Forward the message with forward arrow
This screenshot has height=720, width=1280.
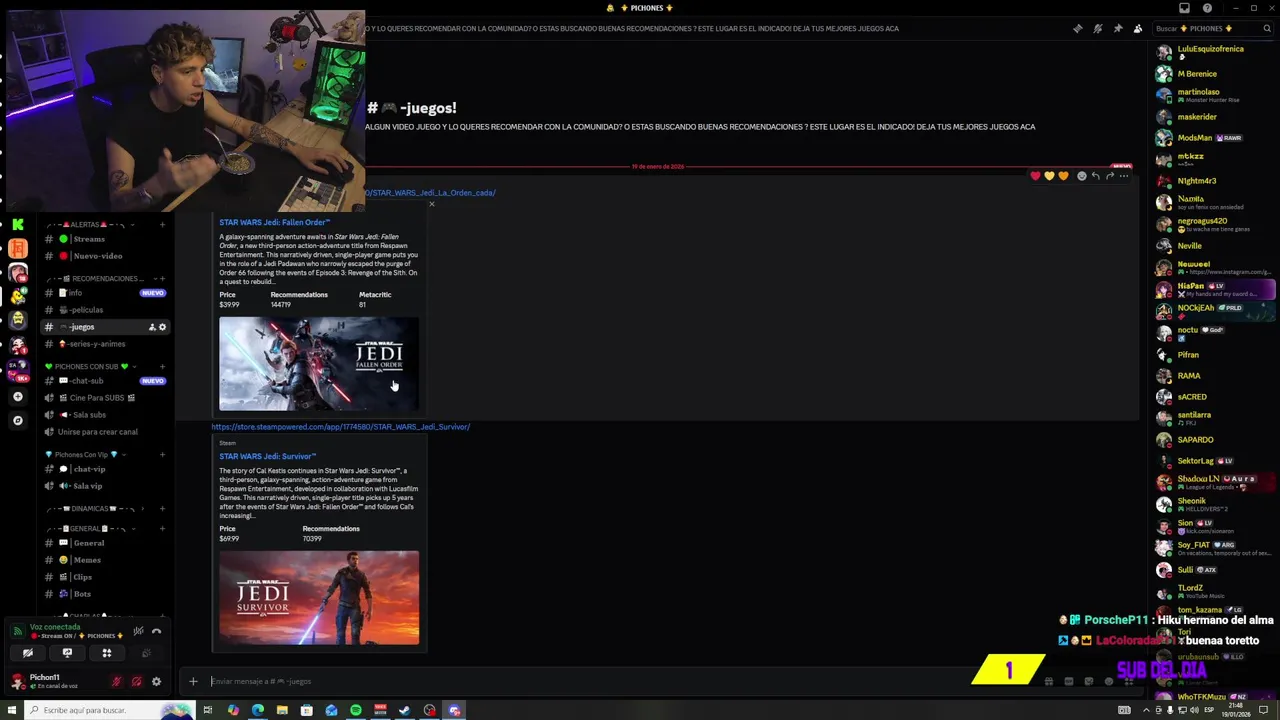coord(1109,176)
